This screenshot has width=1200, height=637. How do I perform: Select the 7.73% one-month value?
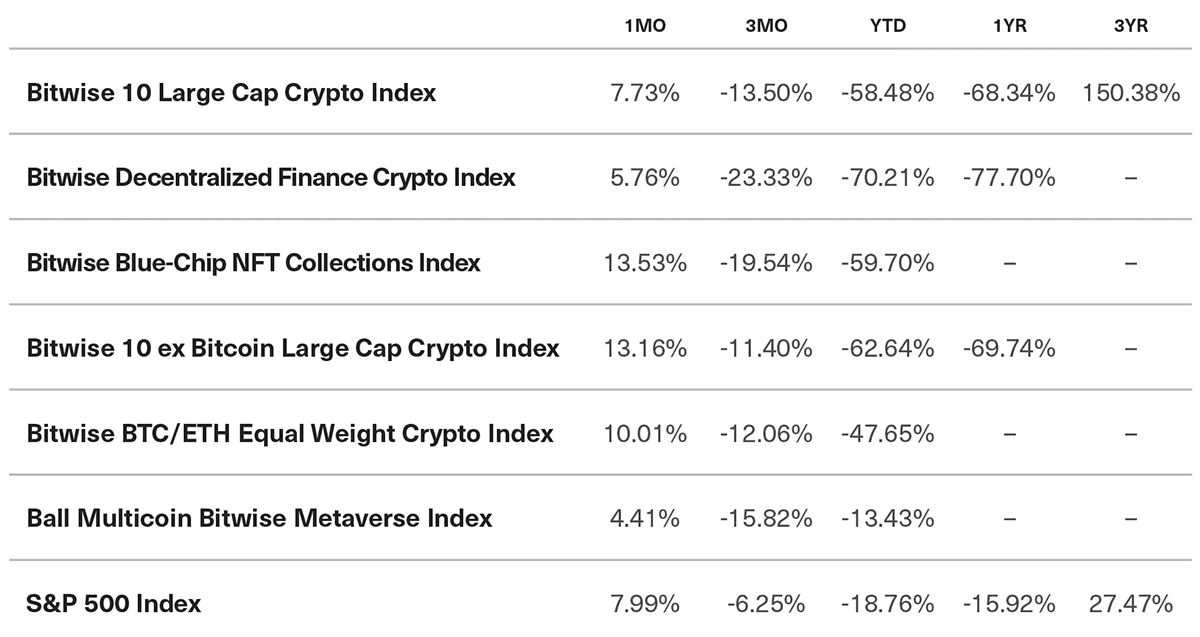coord(645,93)
